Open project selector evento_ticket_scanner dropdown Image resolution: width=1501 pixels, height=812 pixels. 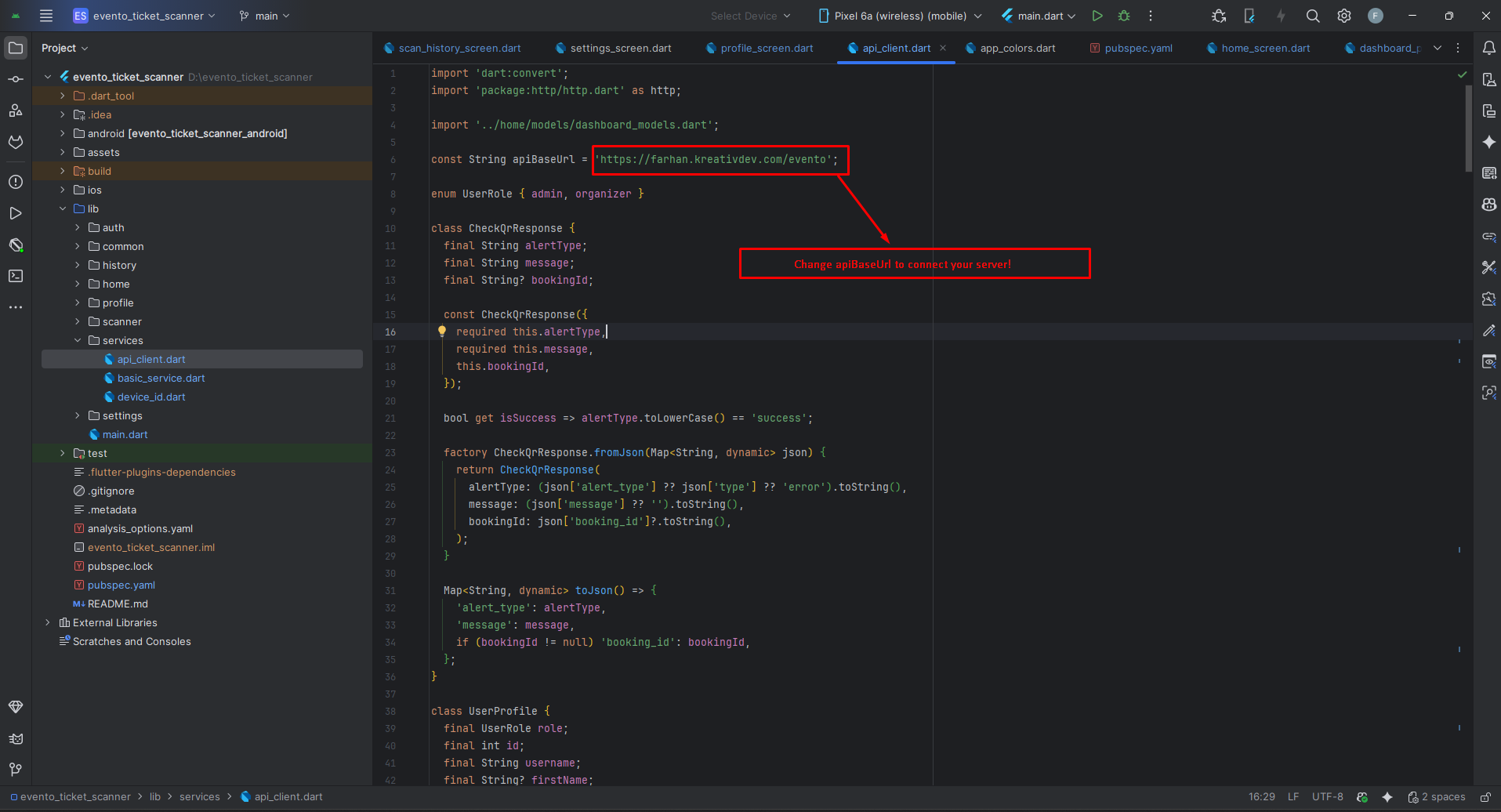click(x=143, y=16)
